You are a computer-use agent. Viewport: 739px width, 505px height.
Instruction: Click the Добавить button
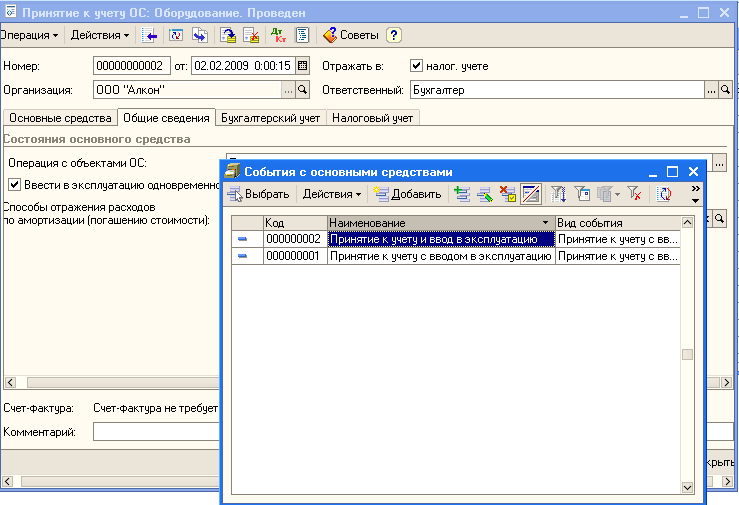click(x=407, y=194)
